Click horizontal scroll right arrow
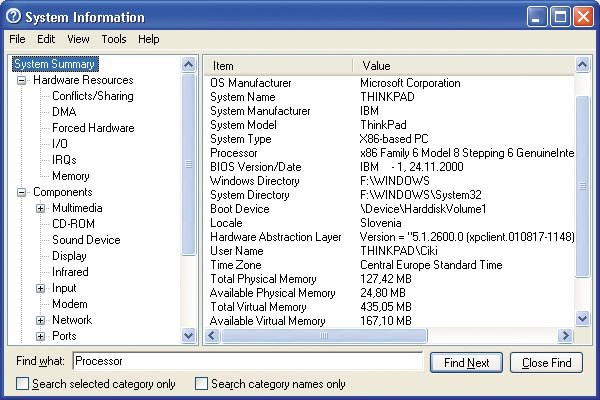The width and height of the screenshot is (600, 400). point(565,336)
